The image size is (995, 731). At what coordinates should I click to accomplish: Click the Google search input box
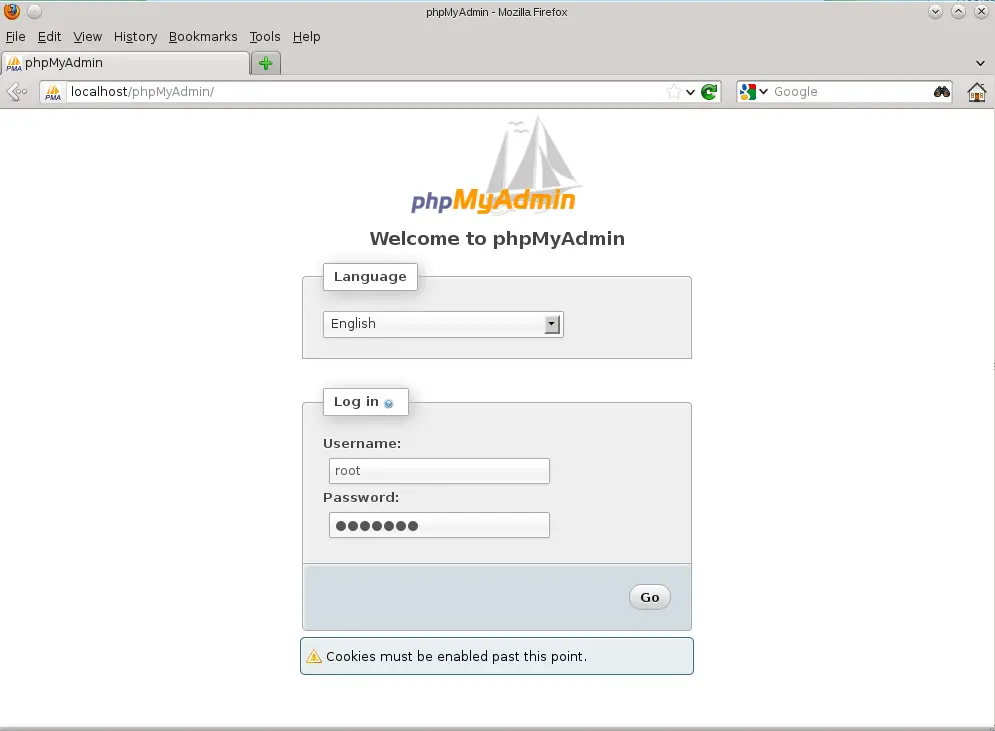point(852,92)
